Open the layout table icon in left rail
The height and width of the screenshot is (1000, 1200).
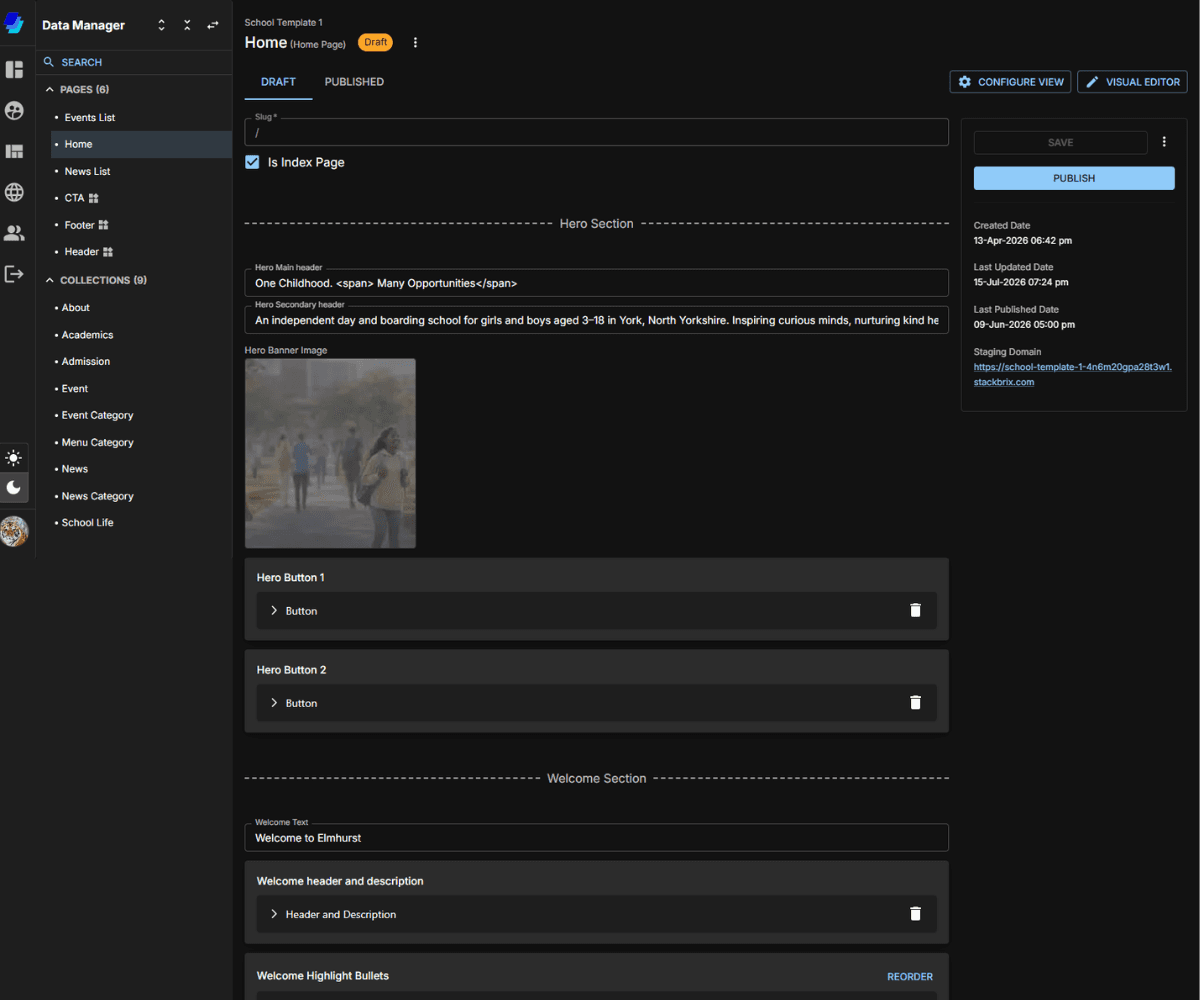point(14,152)
